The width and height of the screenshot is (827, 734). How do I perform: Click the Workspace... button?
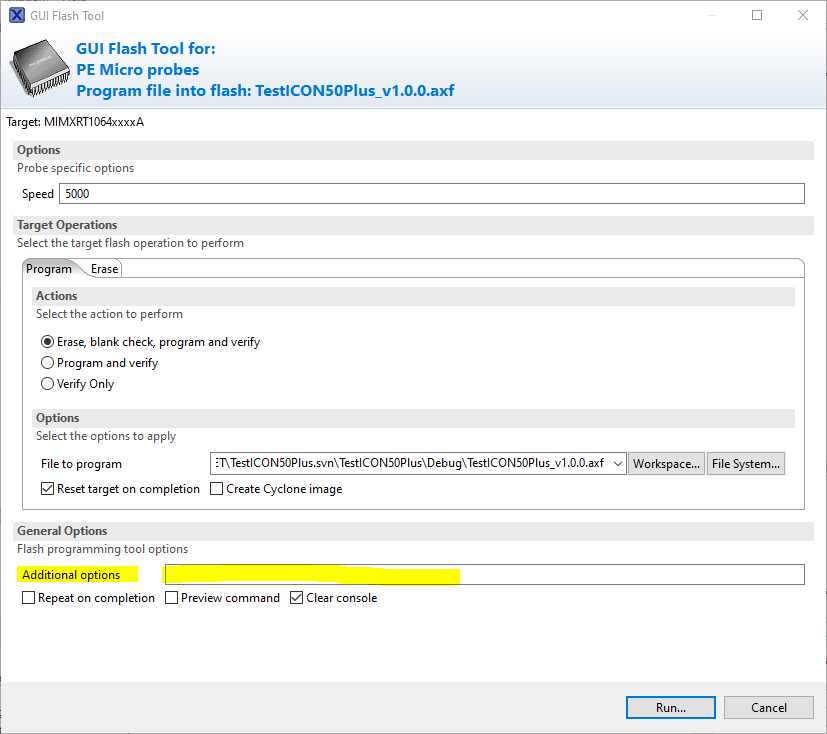[665, 463]
